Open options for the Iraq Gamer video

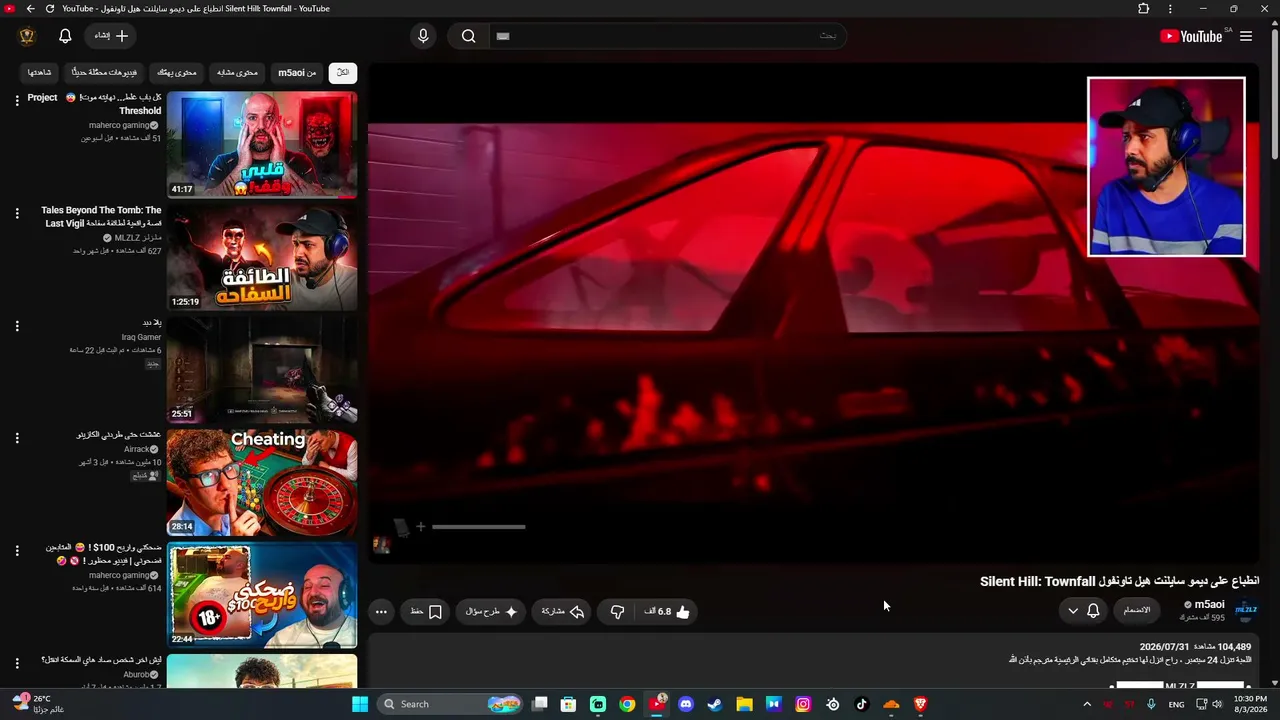(17, 326)
